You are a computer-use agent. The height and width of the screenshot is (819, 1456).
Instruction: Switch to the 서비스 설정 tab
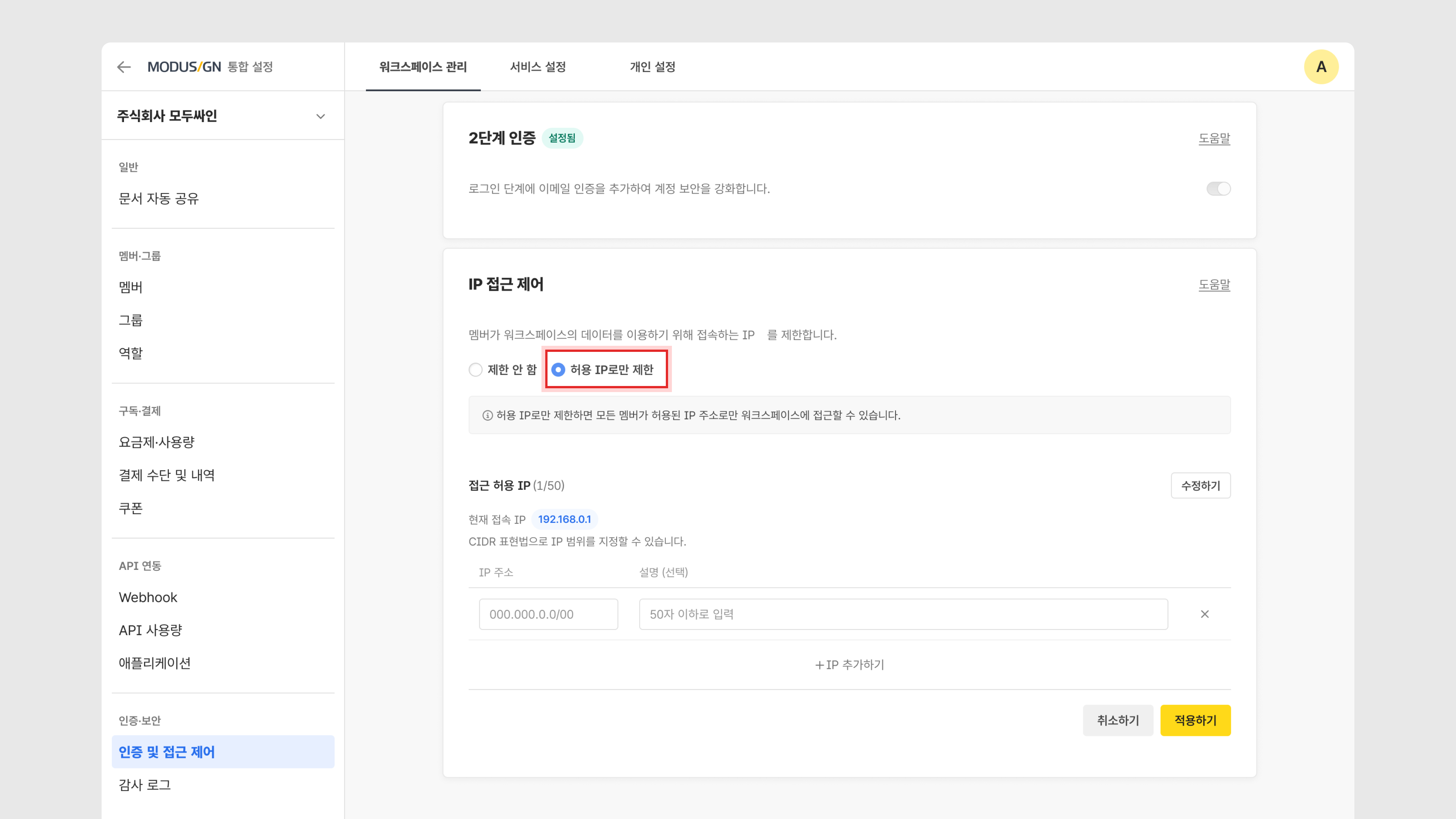[538, 67]
